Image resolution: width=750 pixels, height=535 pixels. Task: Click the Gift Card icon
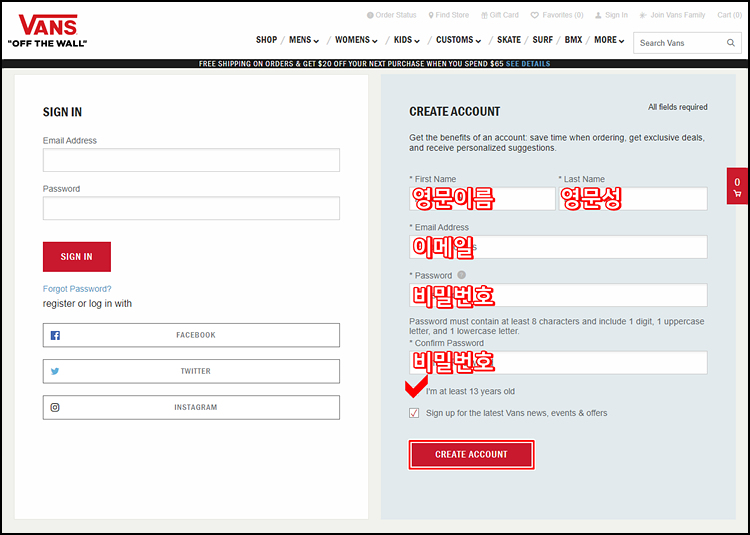tap(485, 15)
